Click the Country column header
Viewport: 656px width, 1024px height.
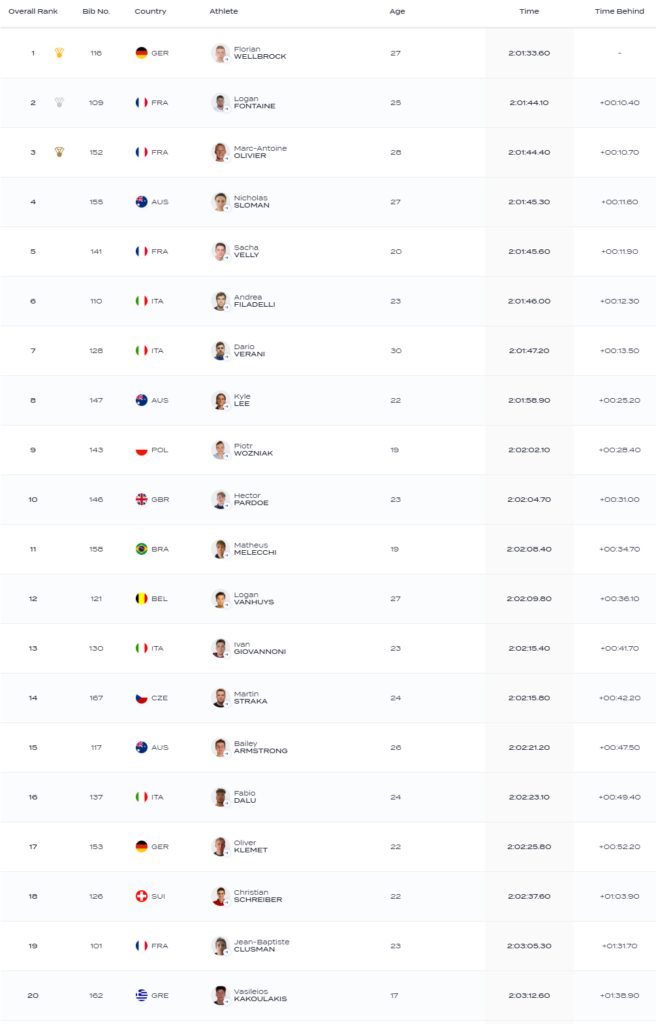(150, 11)
